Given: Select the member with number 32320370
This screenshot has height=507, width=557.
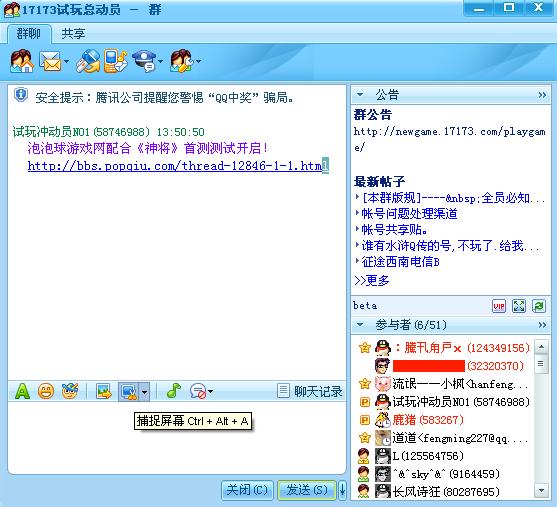Looking at the screenshot, I should 444,366.
